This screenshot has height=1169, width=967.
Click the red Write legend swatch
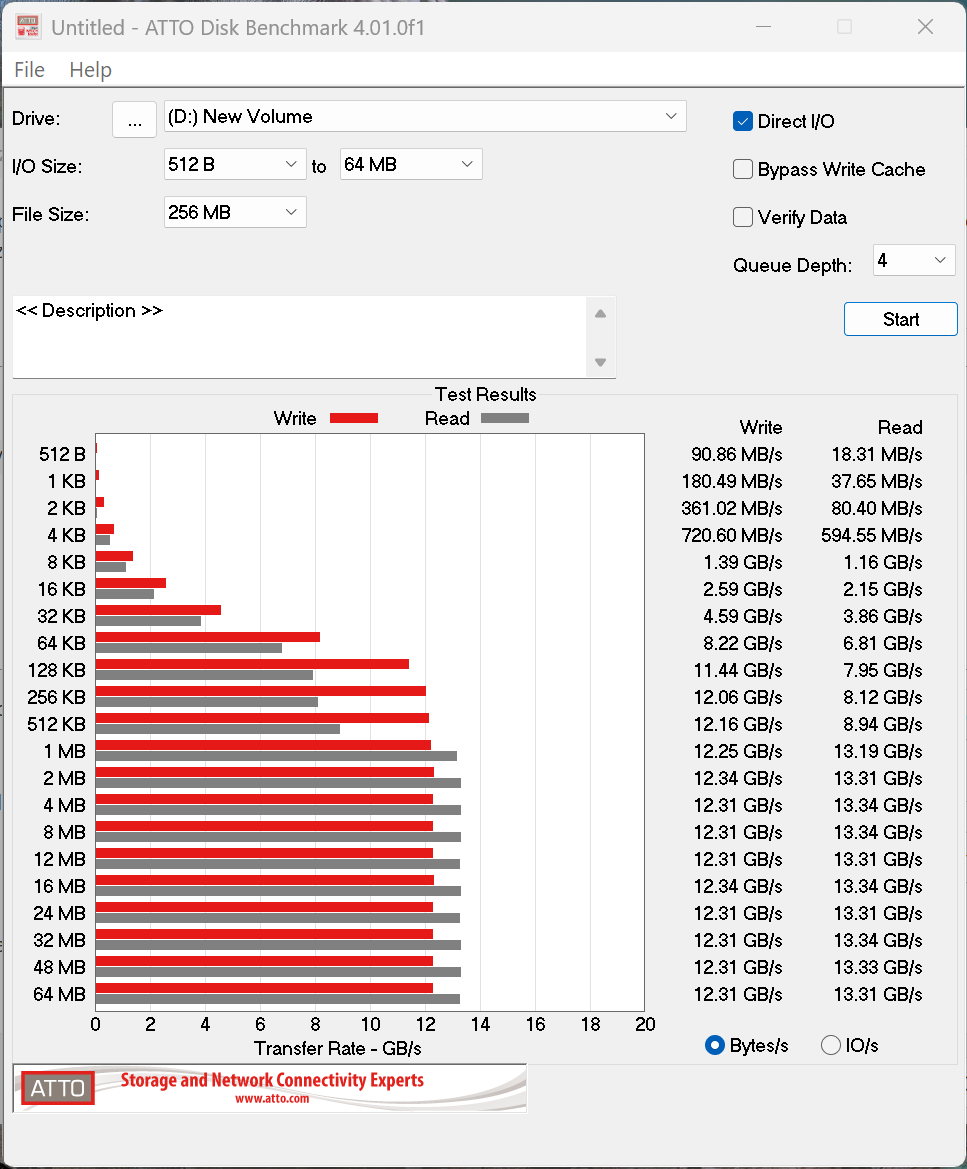coord(353,418)
